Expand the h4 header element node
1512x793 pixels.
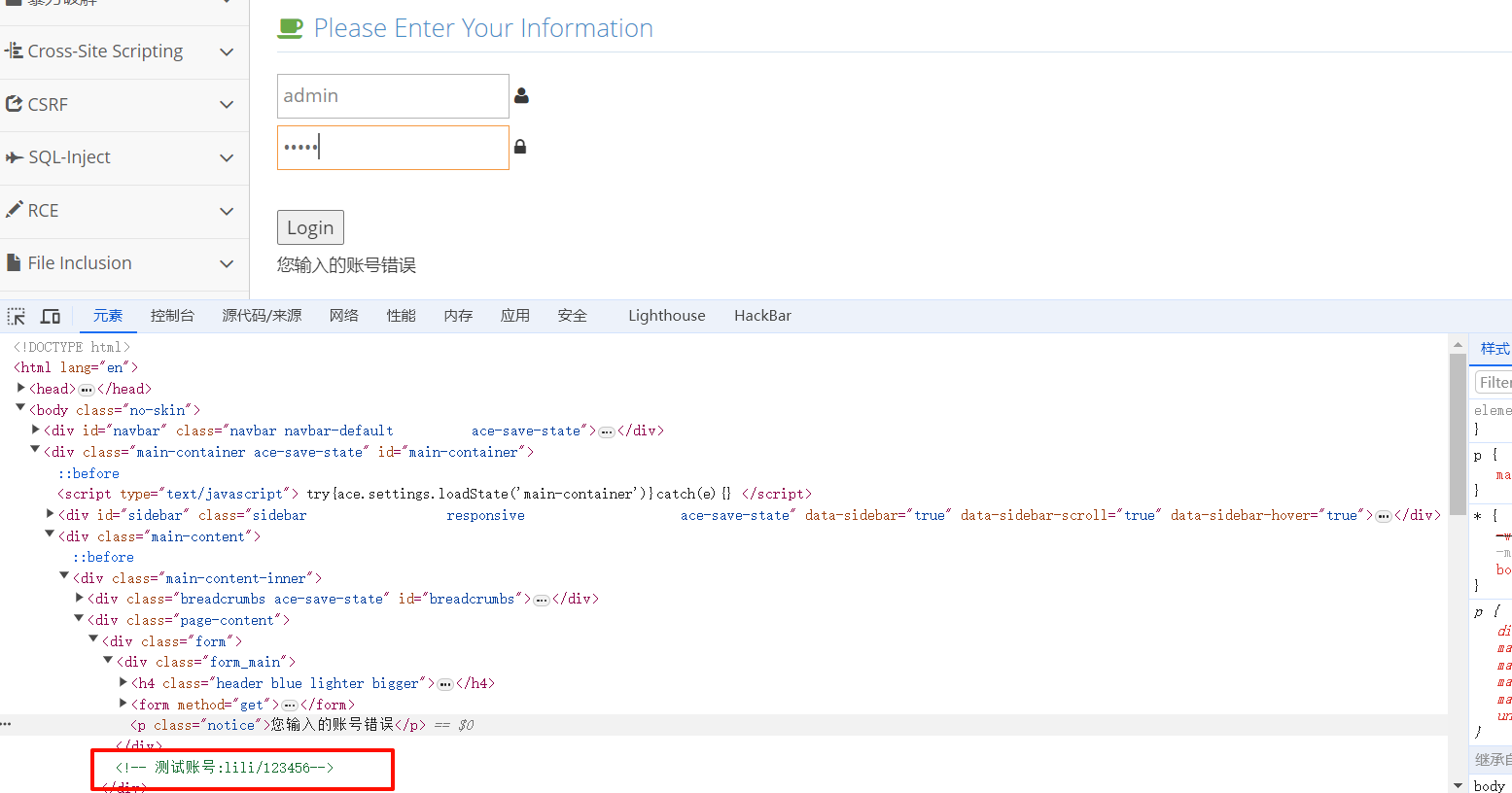pos(123,682)
